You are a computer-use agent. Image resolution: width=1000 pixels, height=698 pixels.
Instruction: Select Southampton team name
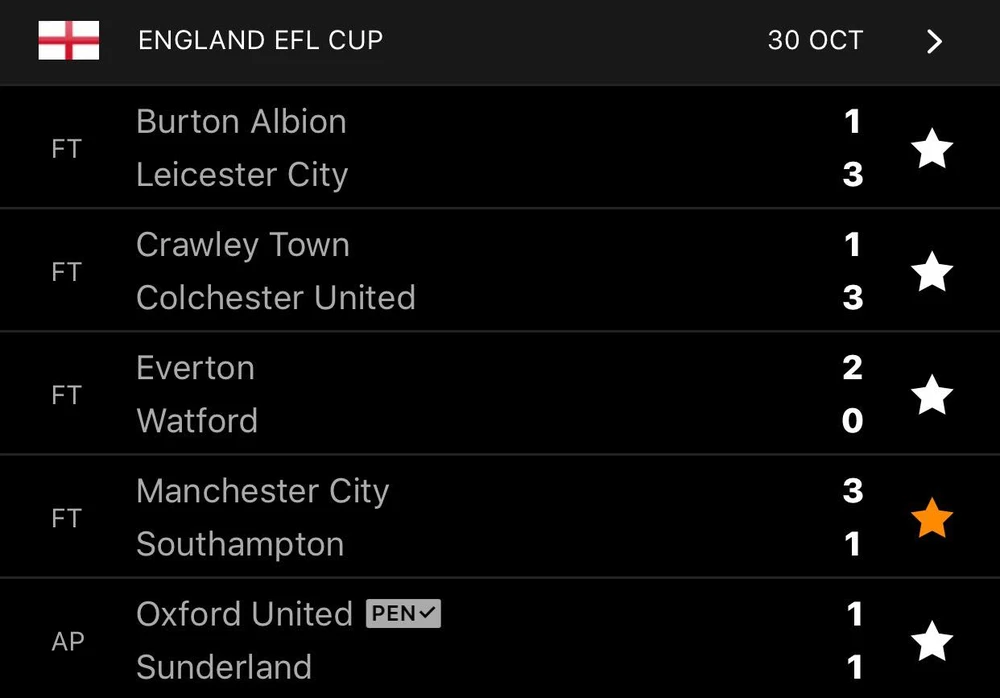point(240,544)
